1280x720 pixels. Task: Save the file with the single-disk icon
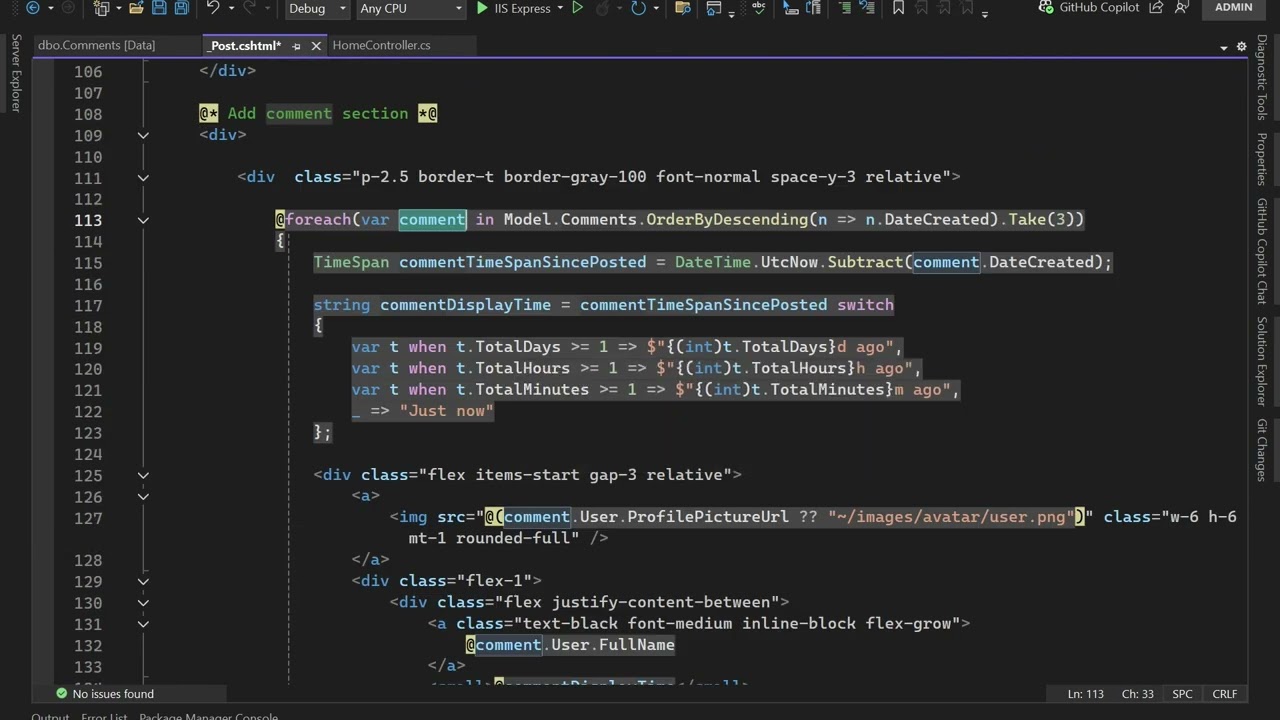[159, 8]
